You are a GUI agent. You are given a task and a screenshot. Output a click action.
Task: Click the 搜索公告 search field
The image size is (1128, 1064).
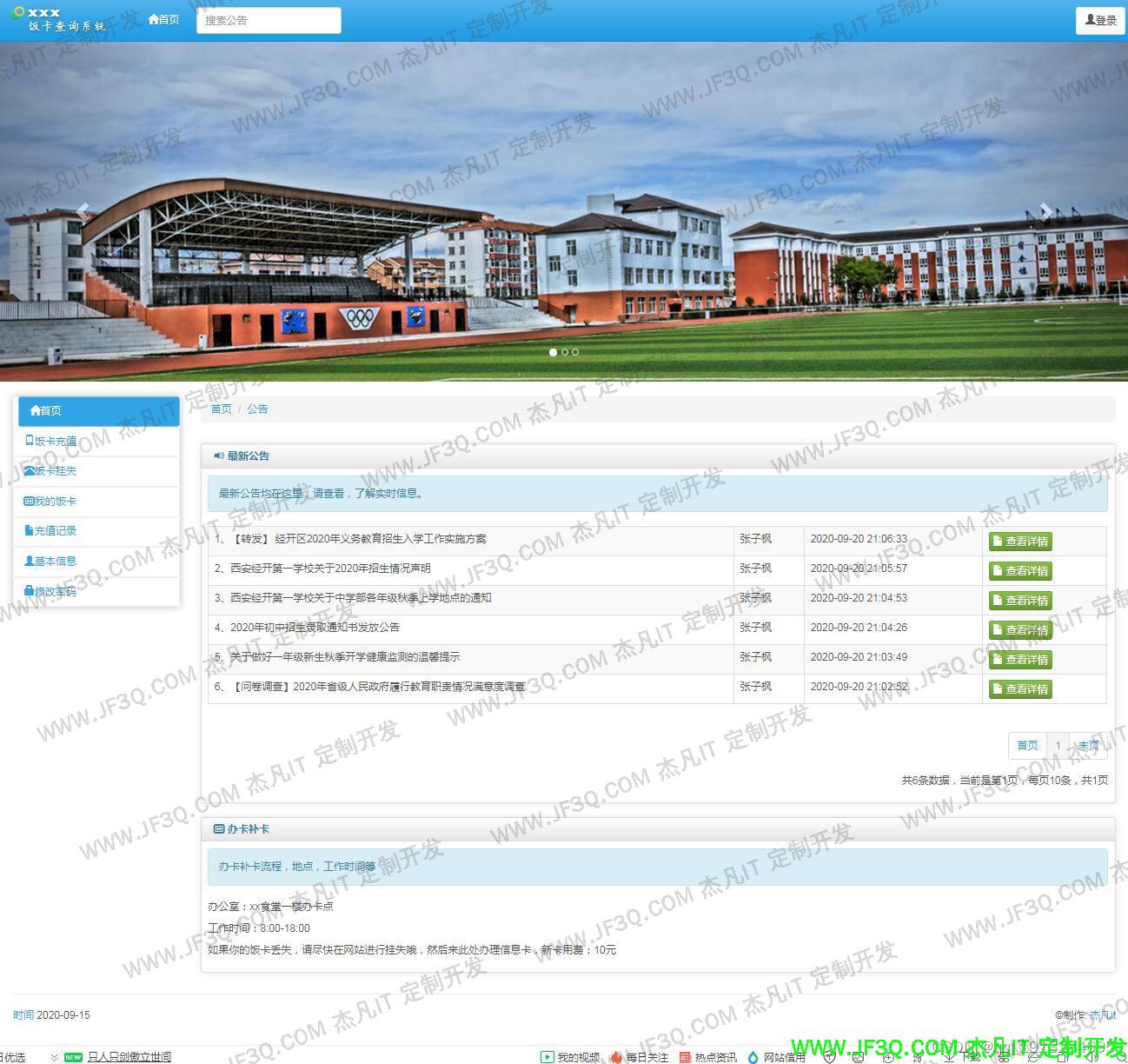(269, 20)
